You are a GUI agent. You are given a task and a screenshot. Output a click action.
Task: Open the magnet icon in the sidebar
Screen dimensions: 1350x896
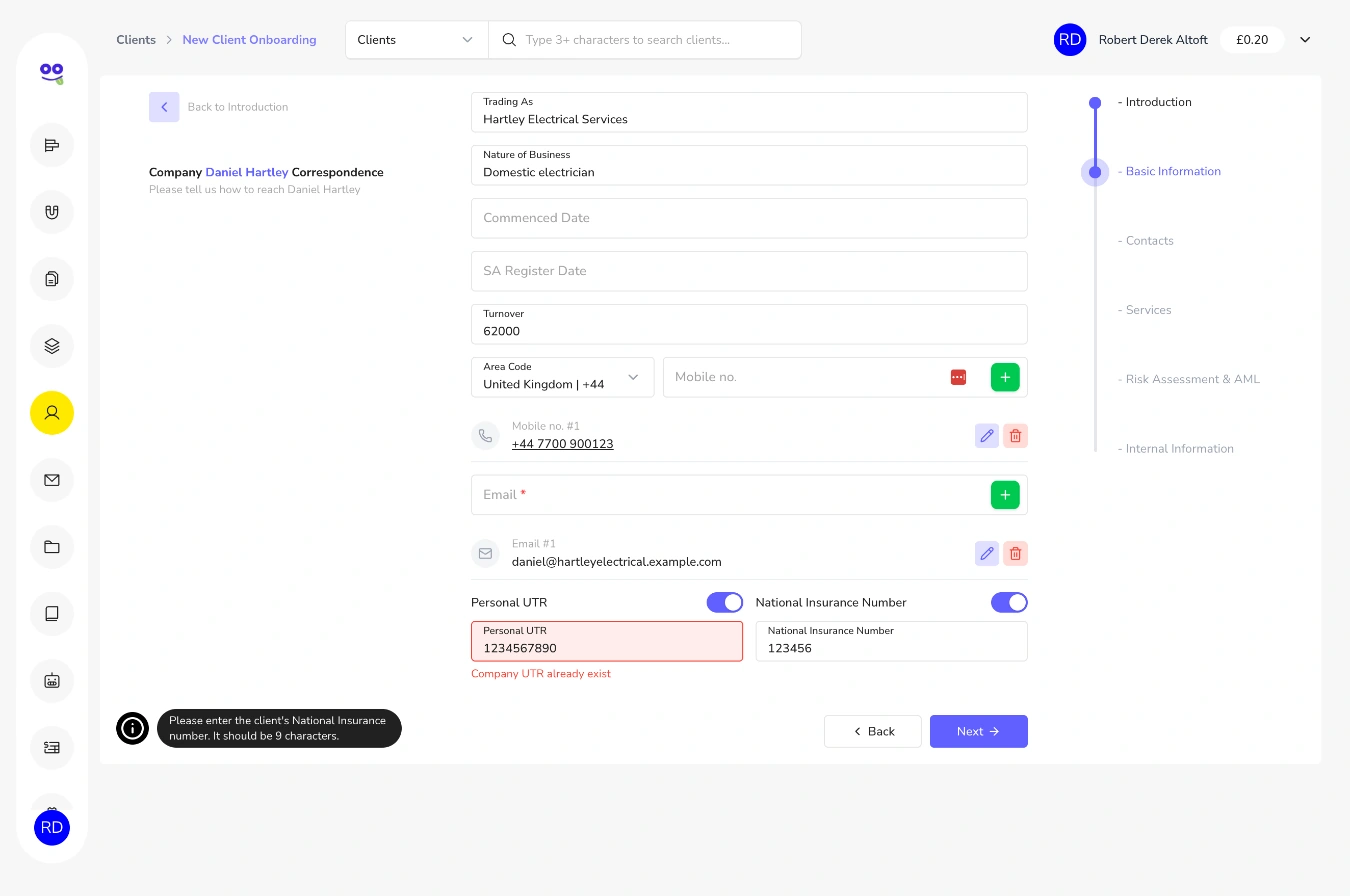click(x=52, y=212)
